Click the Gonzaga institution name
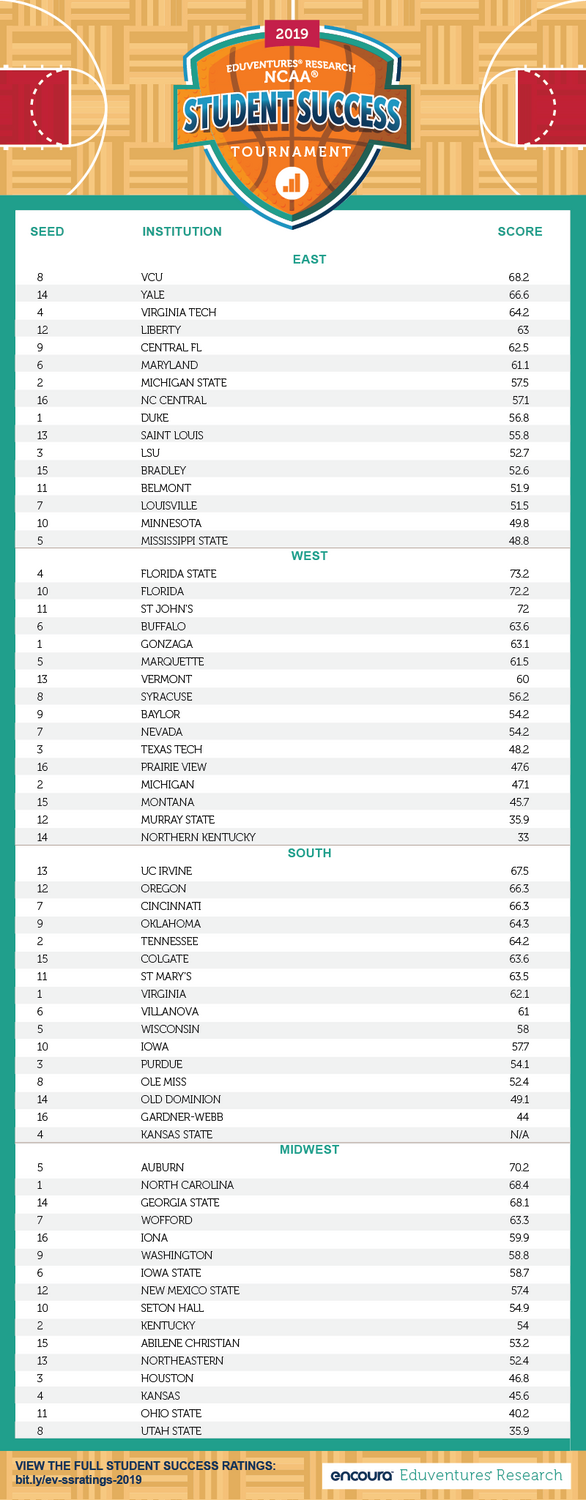The width and height of the screenshot is (586, 1500). (x=167, y=644)
